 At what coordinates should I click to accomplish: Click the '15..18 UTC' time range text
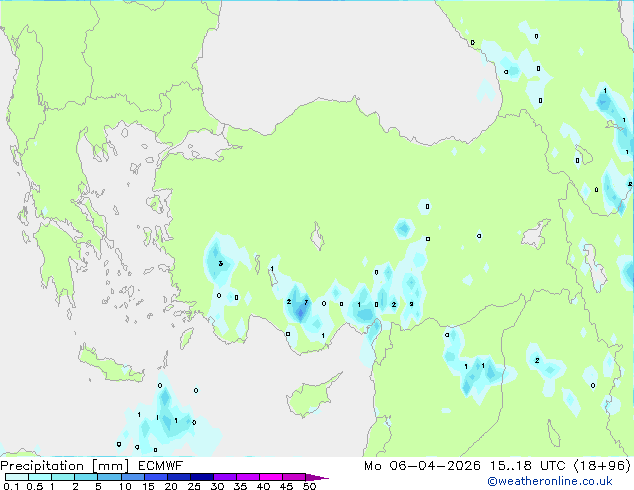coord(527,466)
